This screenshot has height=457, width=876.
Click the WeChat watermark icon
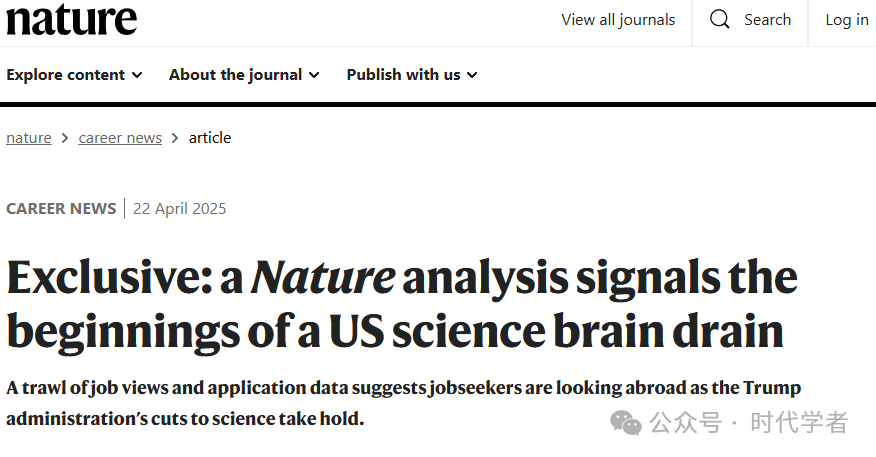point(626,422)
